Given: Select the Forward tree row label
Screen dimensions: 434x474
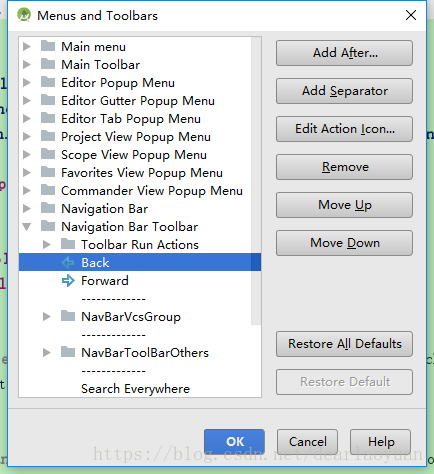Looking at the screenshot, I should (x=105, y=281).
